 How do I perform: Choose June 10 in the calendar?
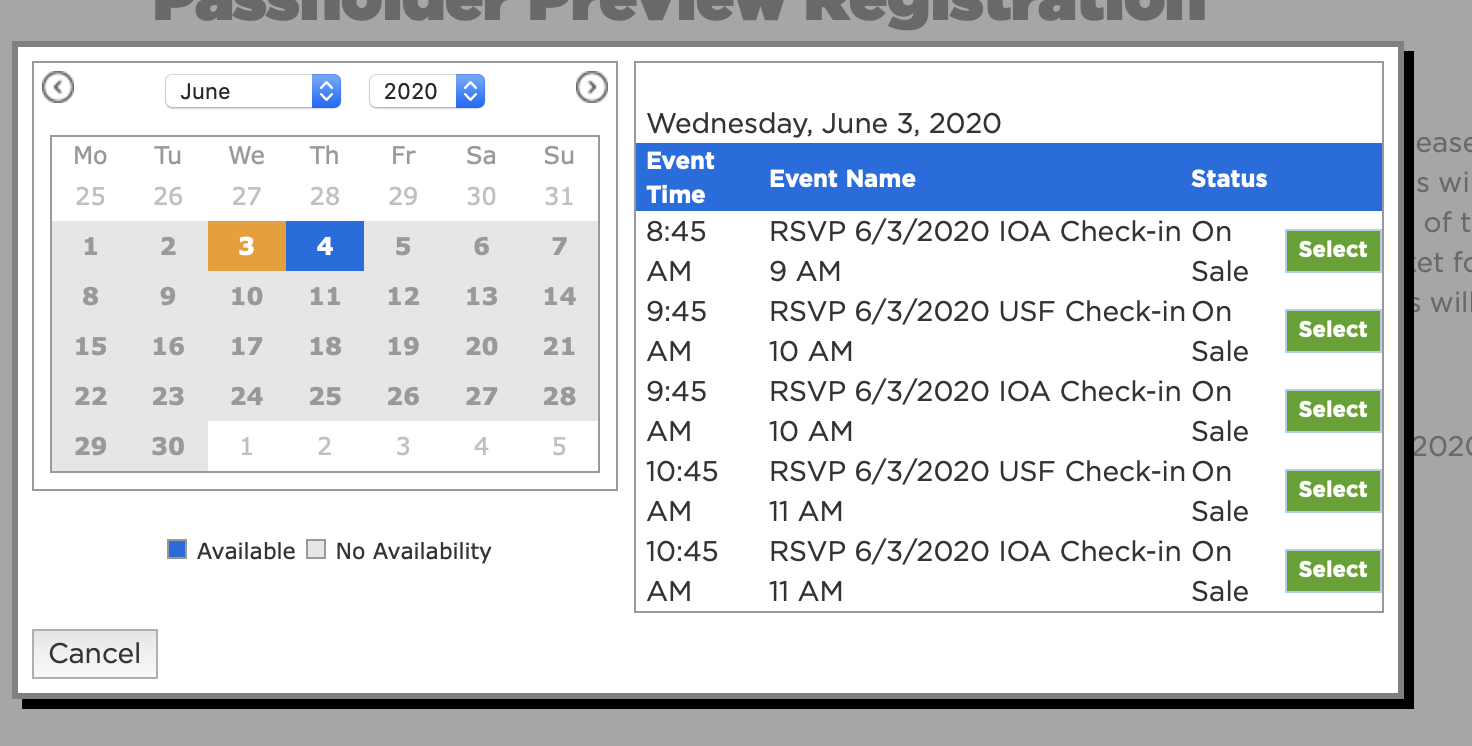pyautogui.click(x=247, y=296)
